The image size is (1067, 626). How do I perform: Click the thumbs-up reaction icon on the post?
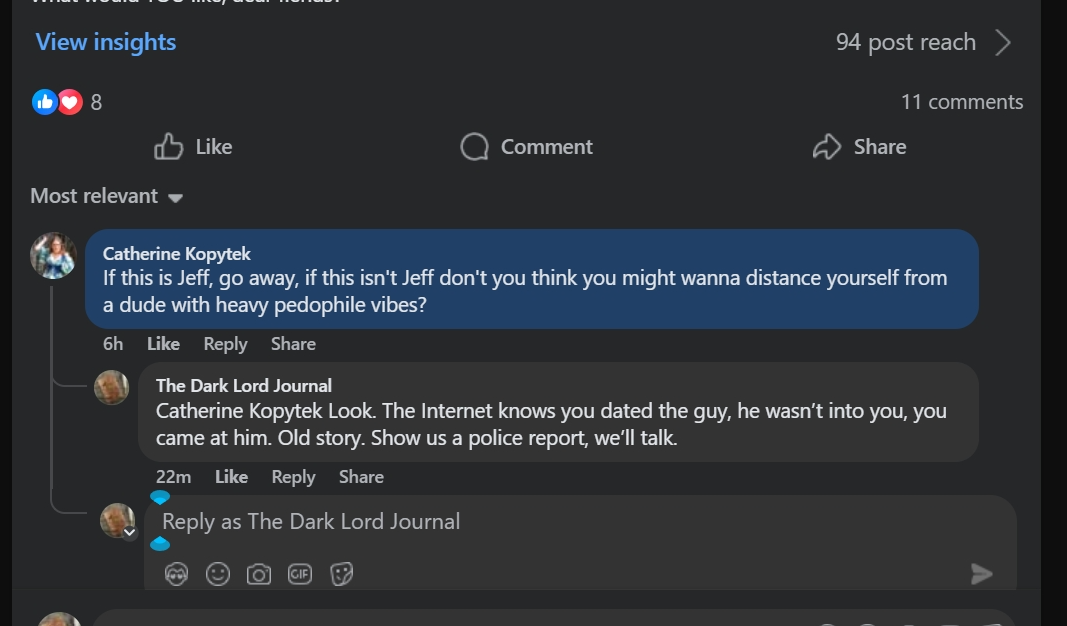point(44,102)
